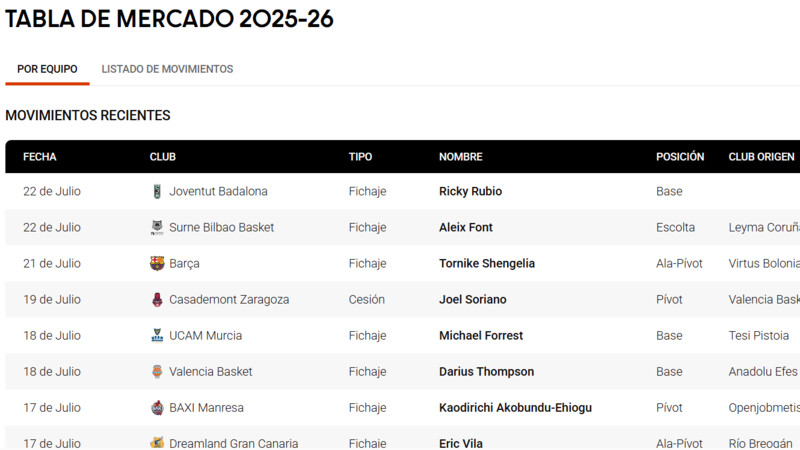Open Kaodirichi Akobundu-Ehiogu player link

coord(515,408)
